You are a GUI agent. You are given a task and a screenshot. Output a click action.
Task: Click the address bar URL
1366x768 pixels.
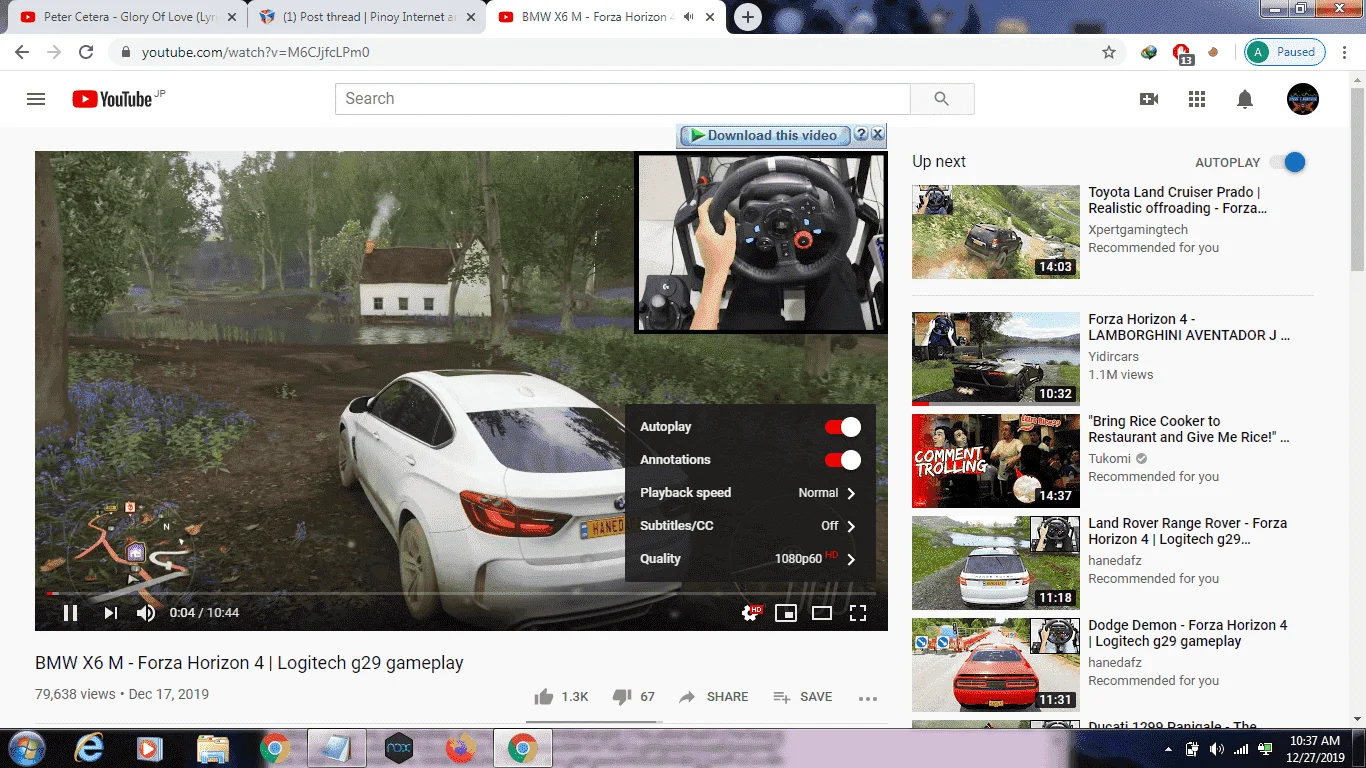256,52
